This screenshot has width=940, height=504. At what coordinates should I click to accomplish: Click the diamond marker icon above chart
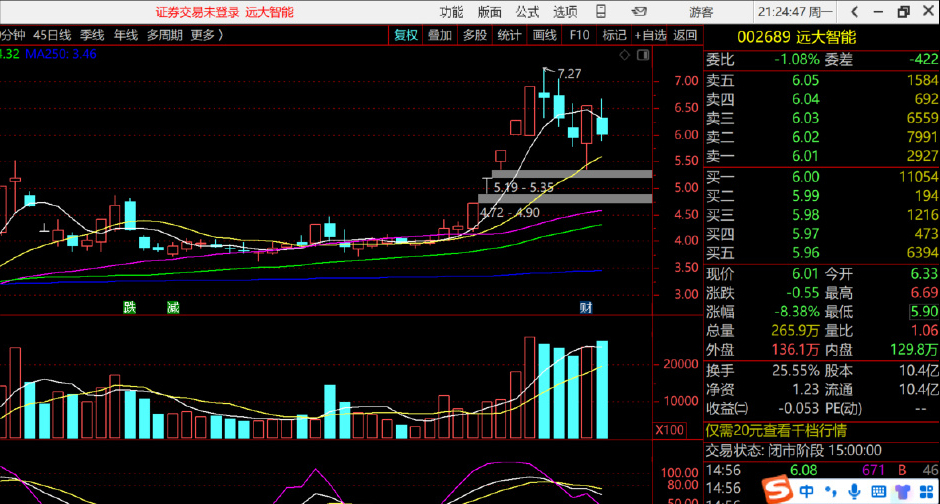point(625,55)
